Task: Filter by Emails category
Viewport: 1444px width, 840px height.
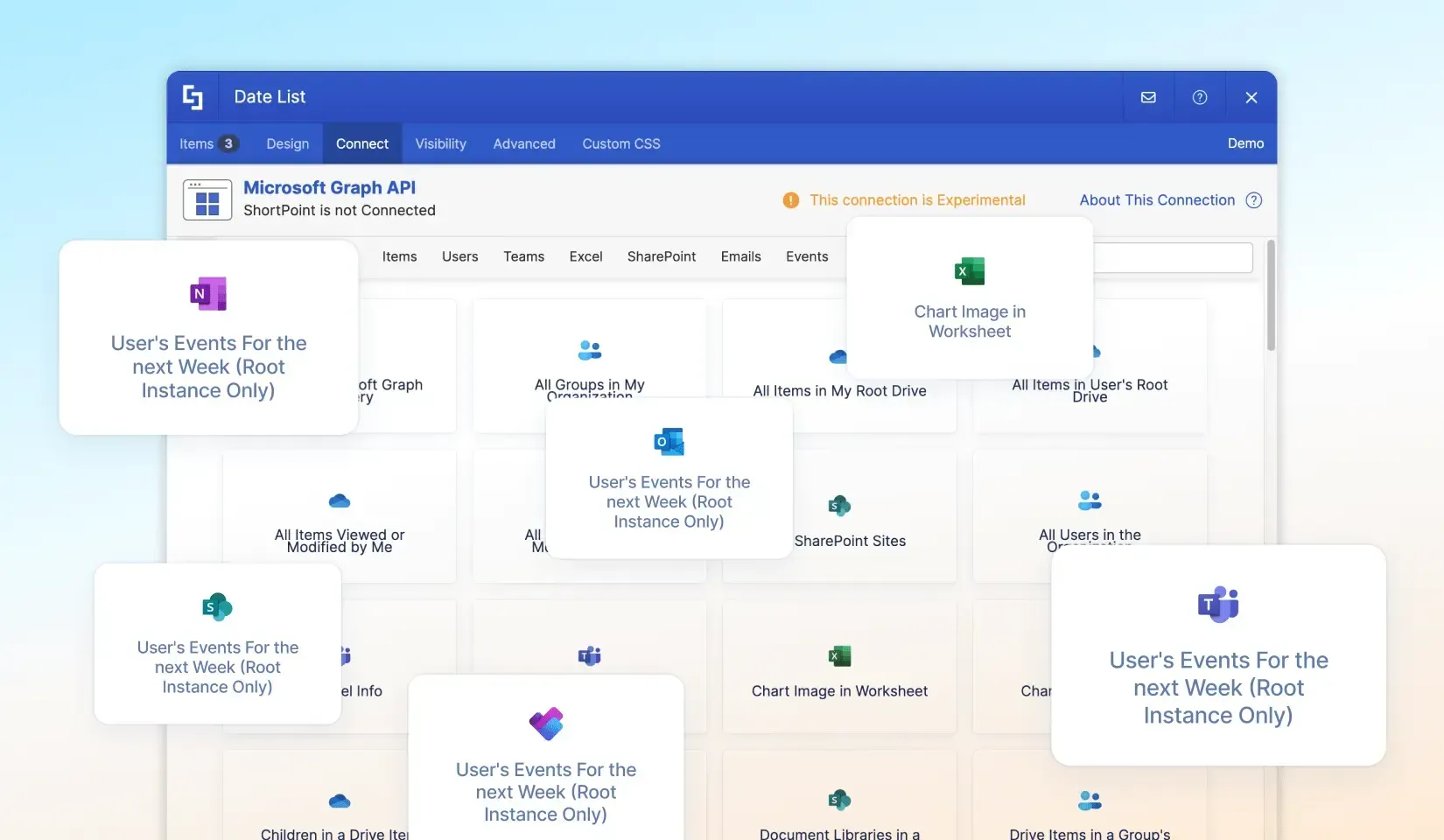Action: click(x=740, y=256)
